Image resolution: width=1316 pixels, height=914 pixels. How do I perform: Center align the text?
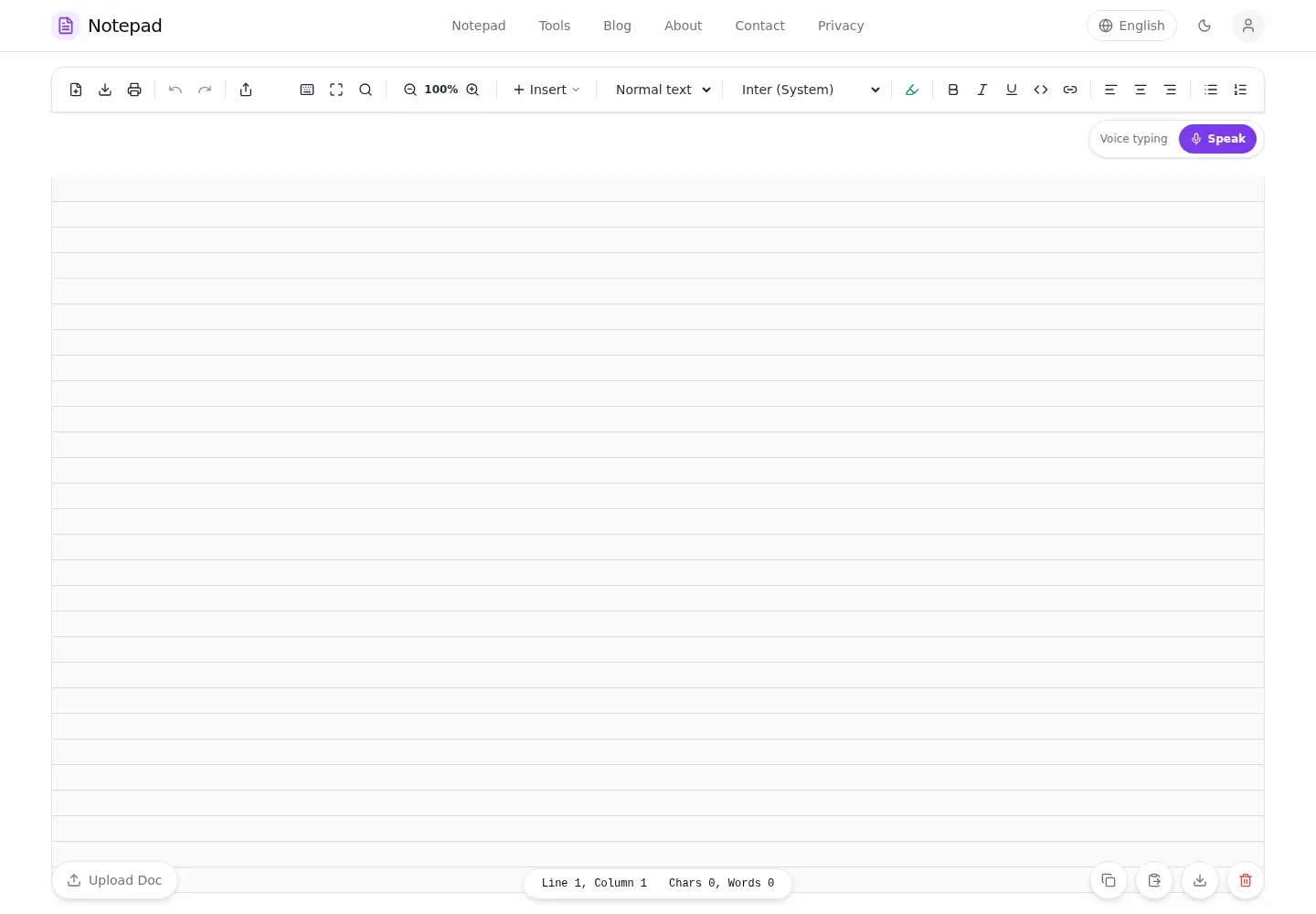(x=1141, y=90)
